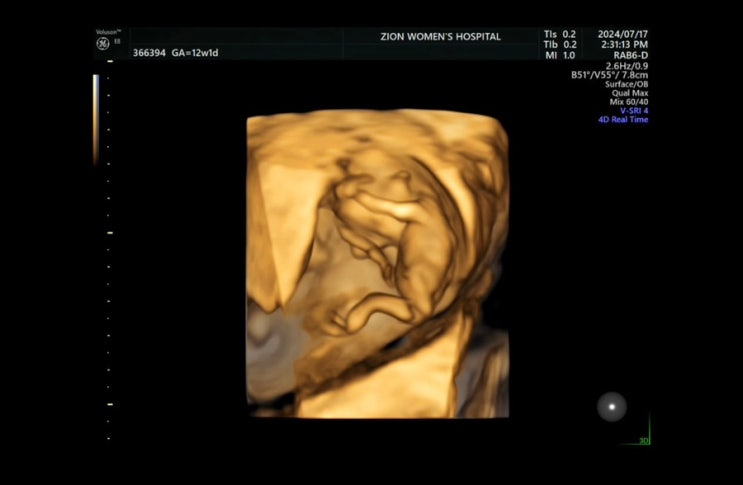This screenshot has width=743, height=485.
Task: Click the Mix 60/40 setting text
Action: [629, 102]
